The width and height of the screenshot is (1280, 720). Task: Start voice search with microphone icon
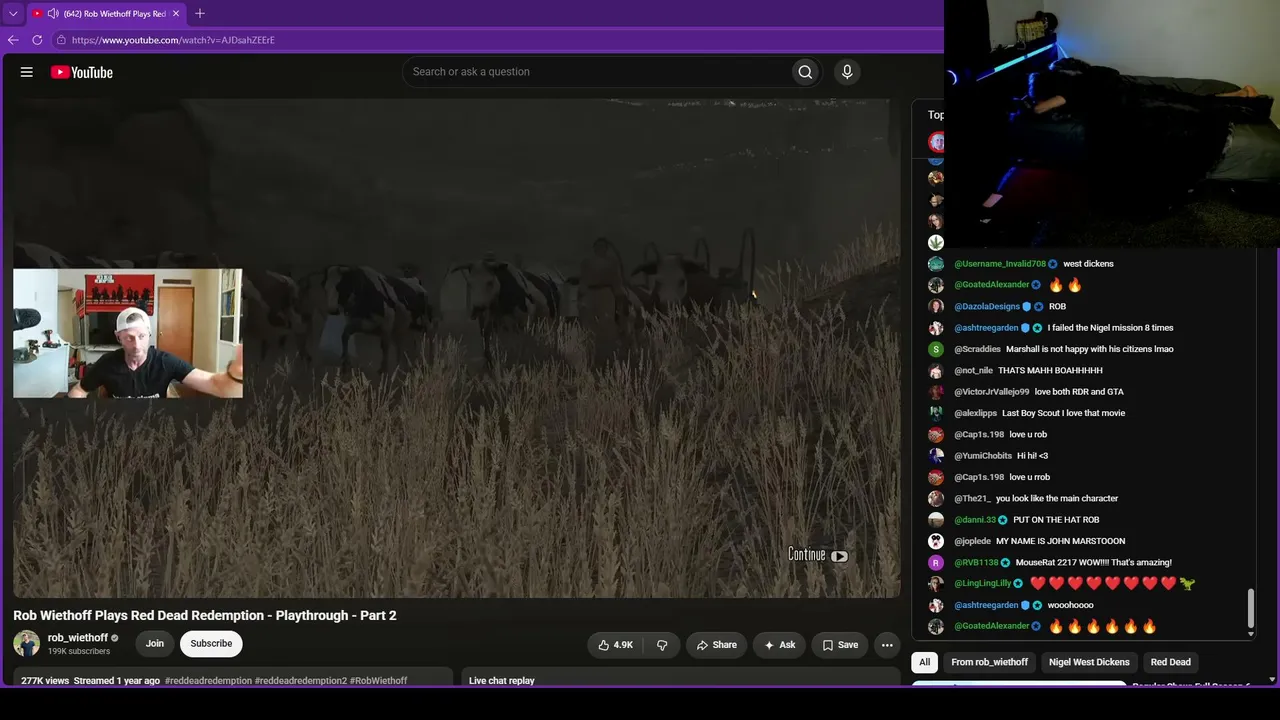[x=847, y=72]
